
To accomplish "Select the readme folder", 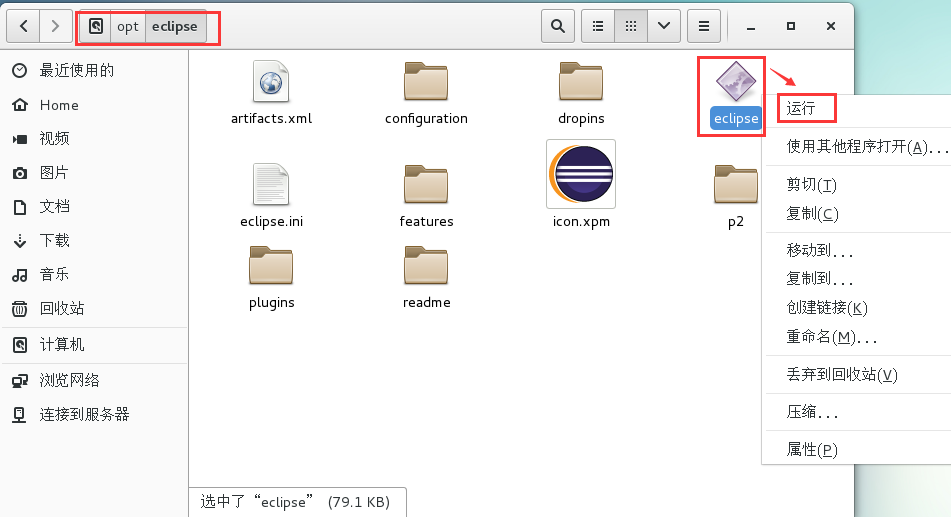I will tap(426, 265).
